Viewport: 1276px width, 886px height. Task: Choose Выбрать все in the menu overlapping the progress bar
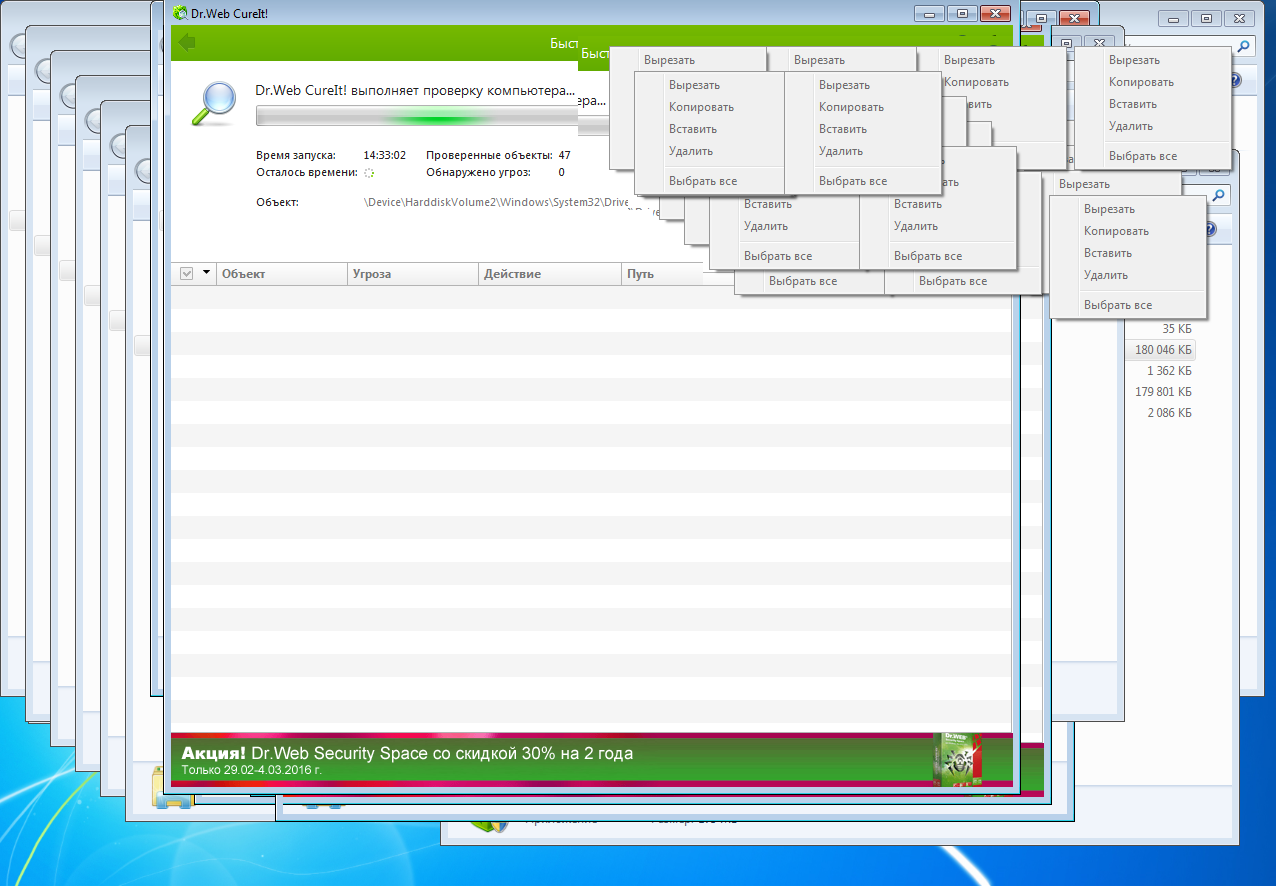(702, 181)
